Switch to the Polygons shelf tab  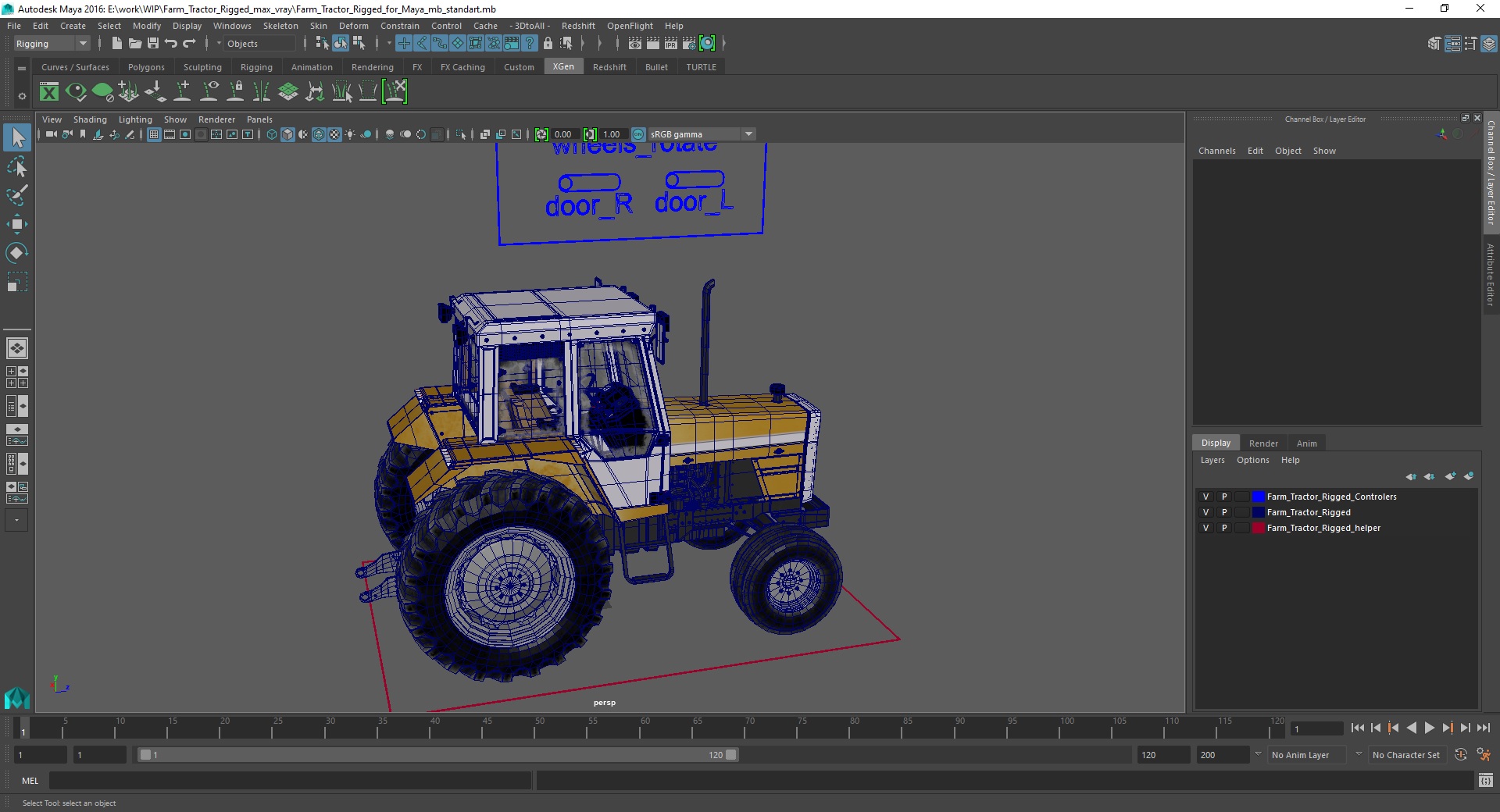click(146, 67)
